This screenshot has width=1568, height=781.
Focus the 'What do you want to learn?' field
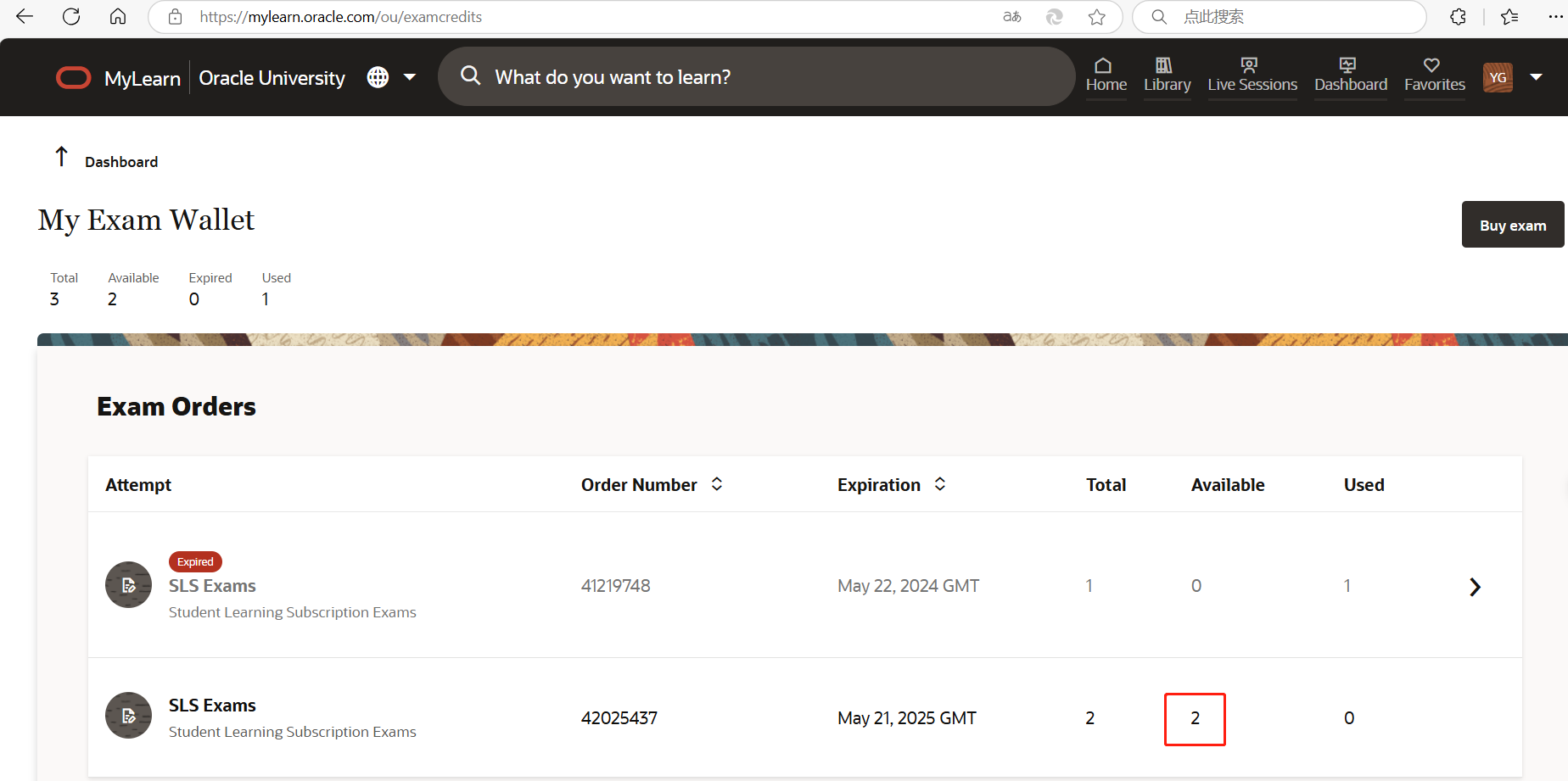click(757, 76)
